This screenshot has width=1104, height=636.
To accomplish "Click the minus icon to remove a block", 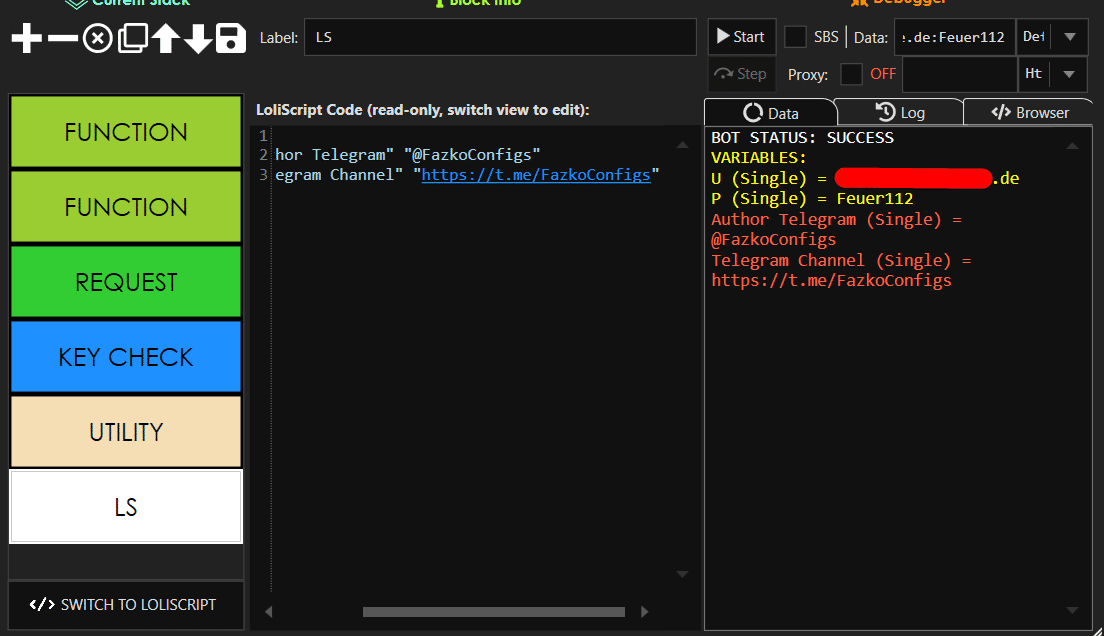I will (62, 37).
